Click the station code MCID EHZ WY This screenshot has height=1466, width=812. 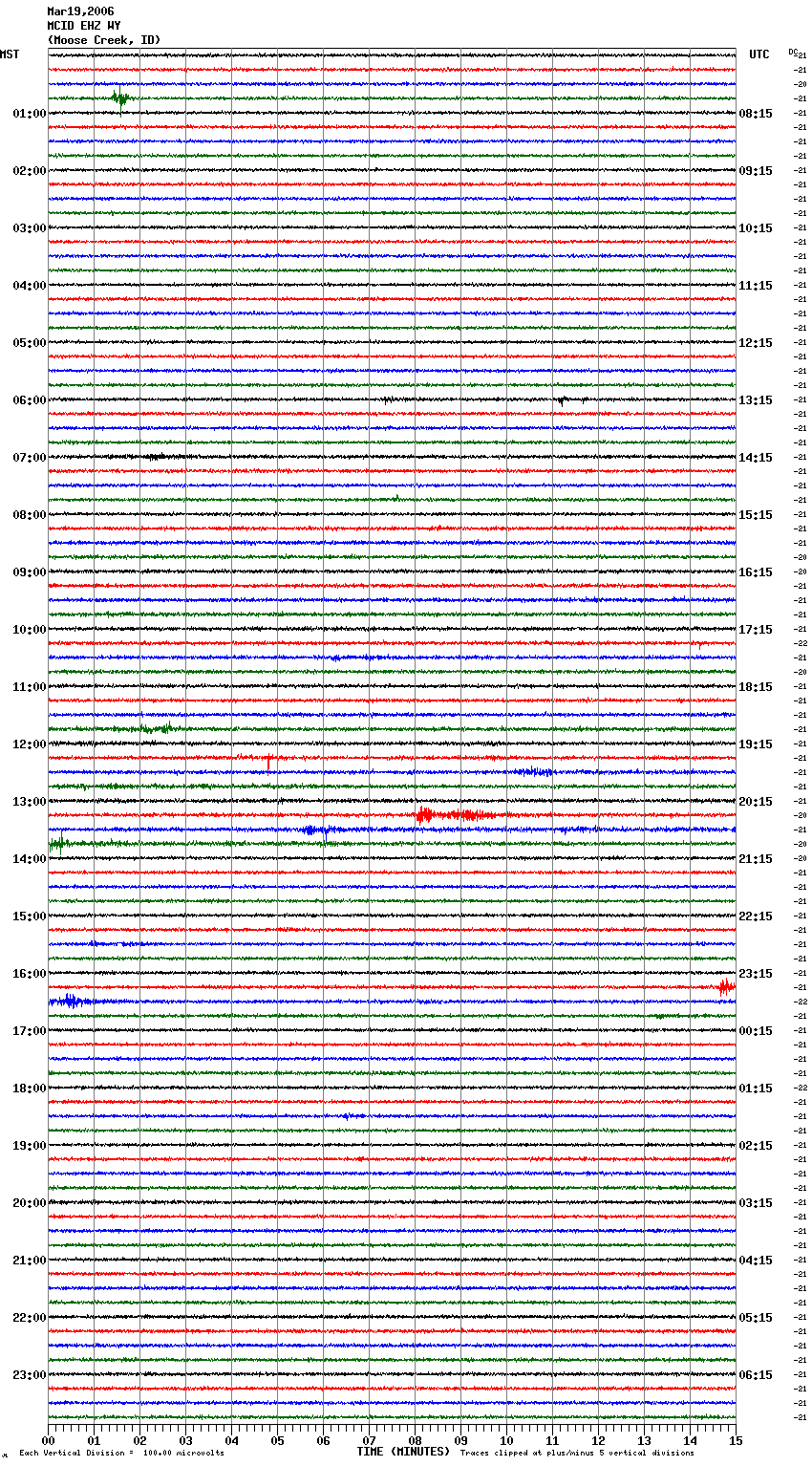pos(84,26)
